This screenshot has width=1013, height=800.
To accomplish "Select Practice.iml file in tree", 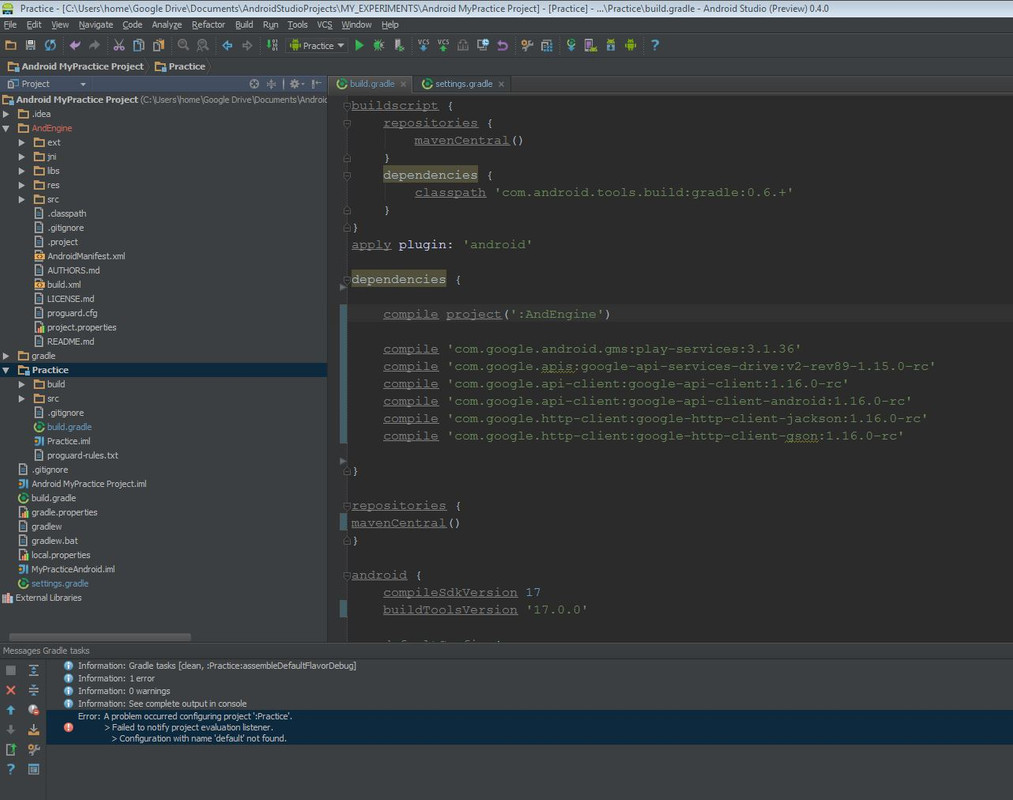I will (68, 441).
